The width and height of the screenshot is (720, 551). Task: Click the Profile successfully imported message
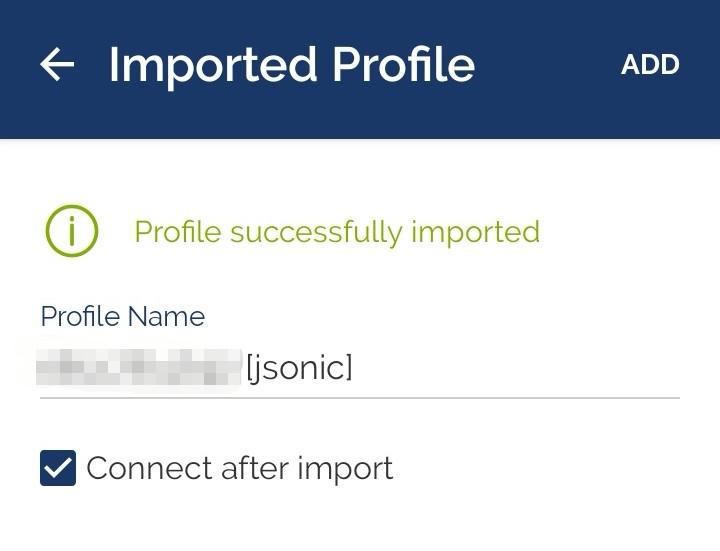337,232
